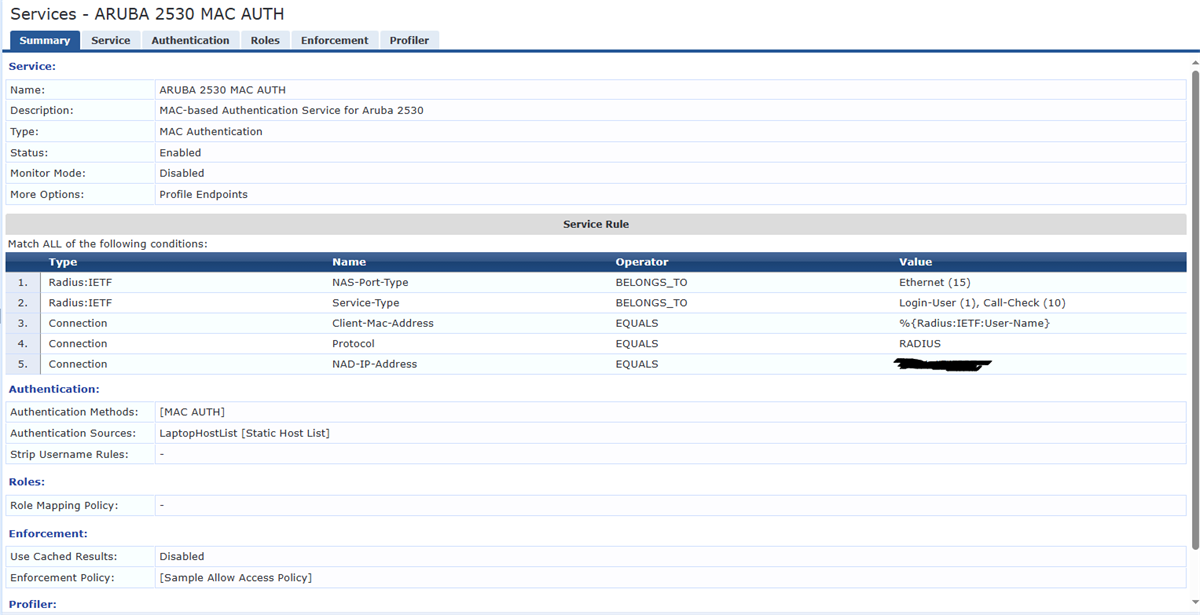
Task: Click the %{Radius:IETF:User-Name} value
Action: (974, 323)
